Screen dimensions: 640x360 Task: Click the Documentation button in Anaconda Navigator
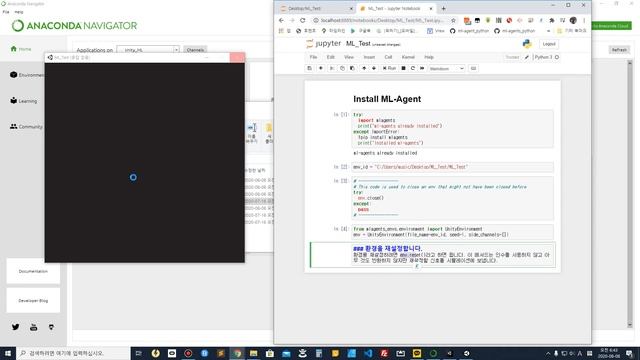(33, 271)
